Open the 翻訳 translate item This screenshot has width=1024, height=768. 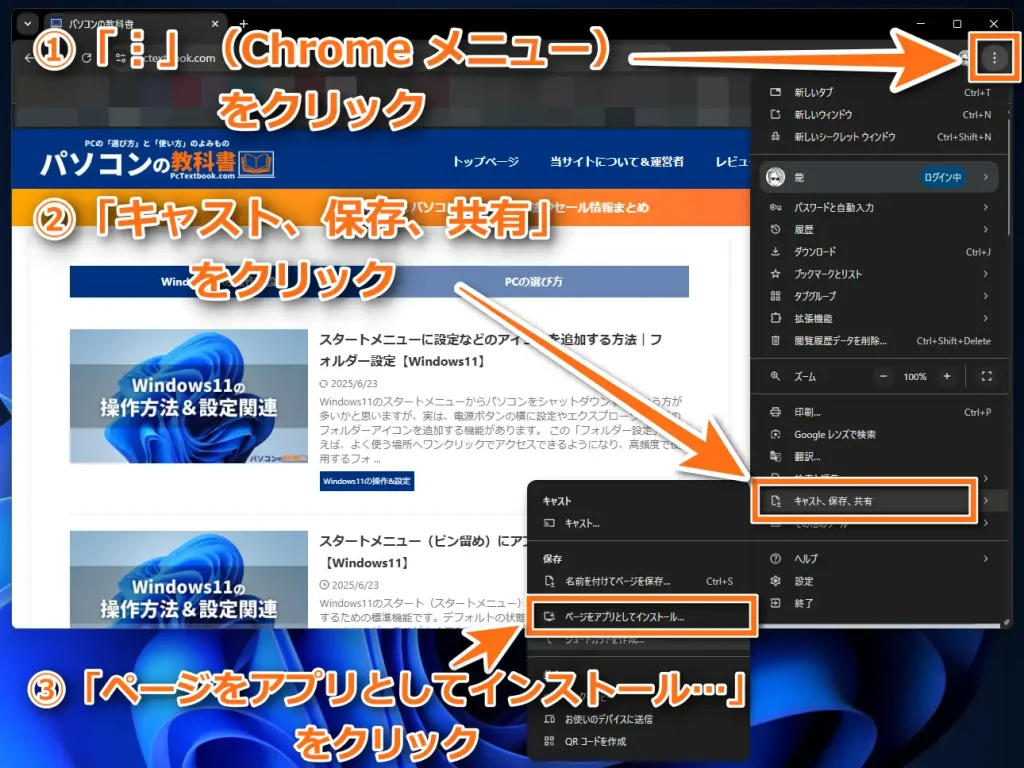click(x=880, y=456)
